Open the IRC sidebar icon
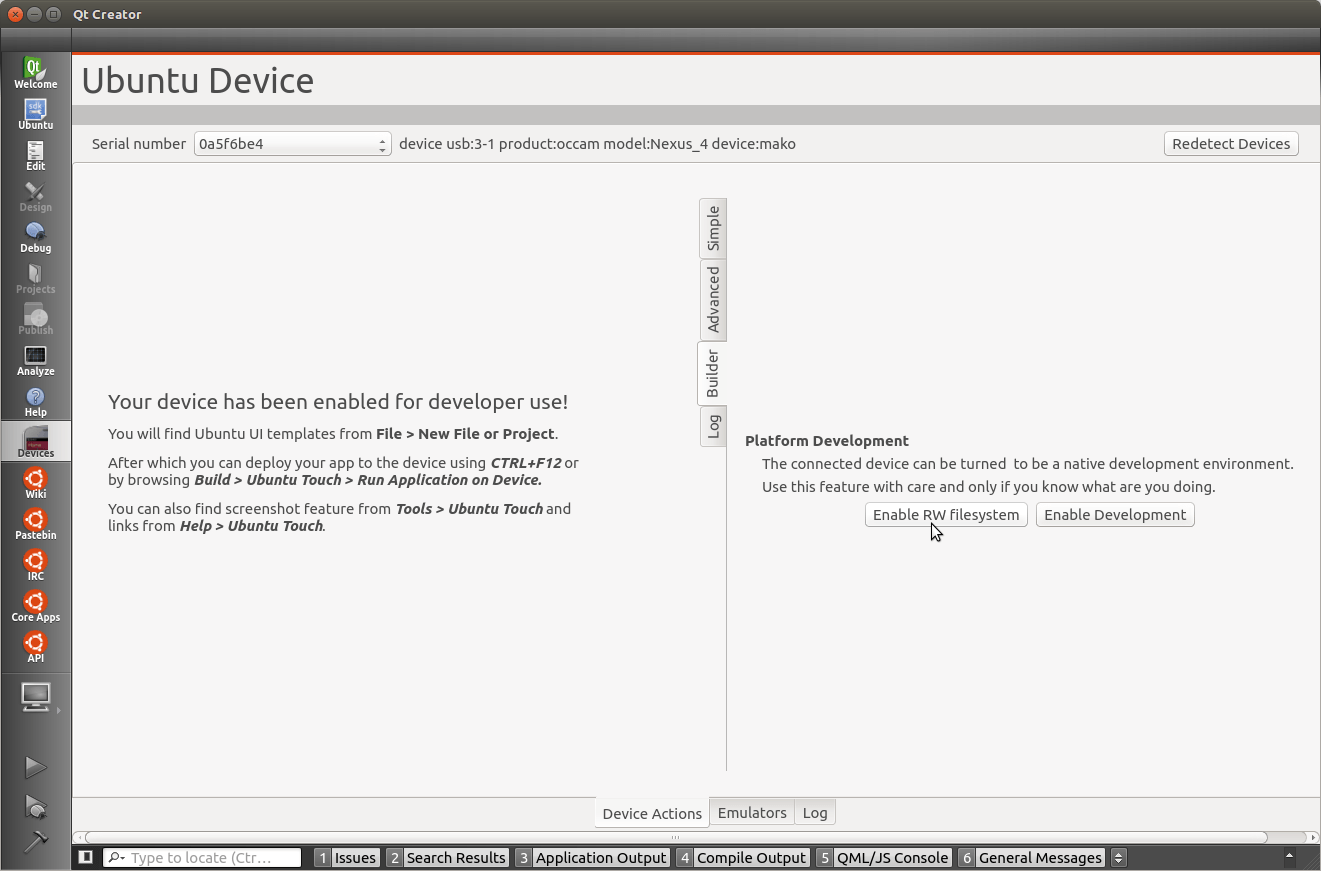Viewport: 1321px width, 871px height. pos(35,565)
